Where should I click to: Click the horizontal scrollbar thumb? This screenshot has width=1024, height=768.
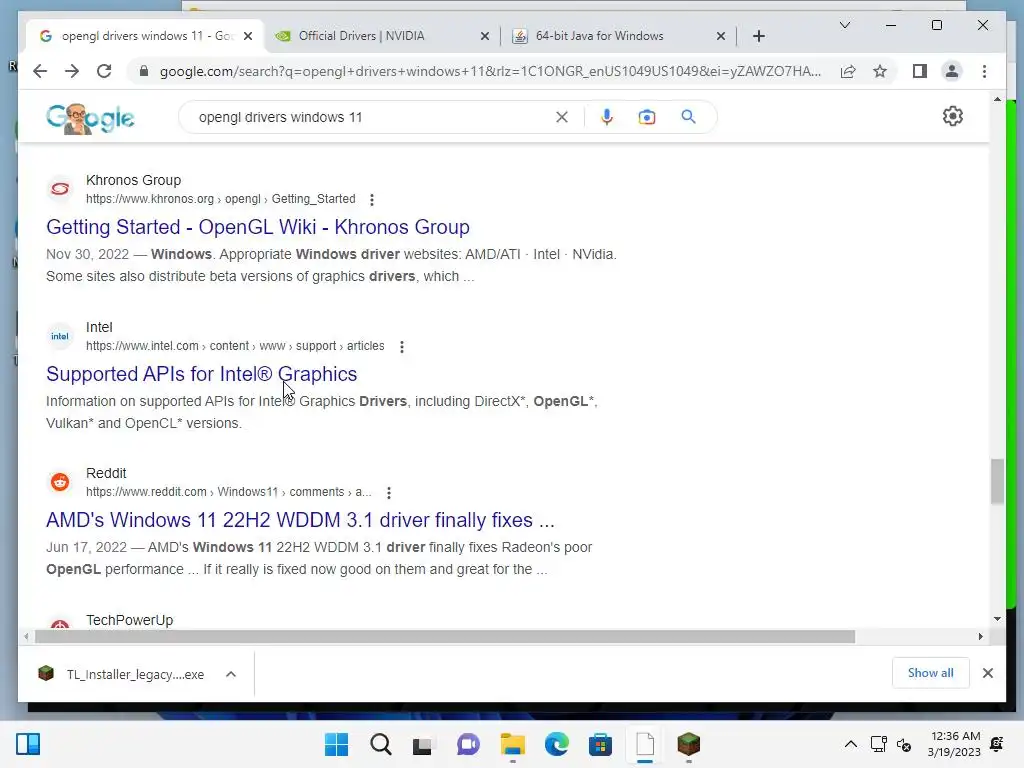(445, 637)
